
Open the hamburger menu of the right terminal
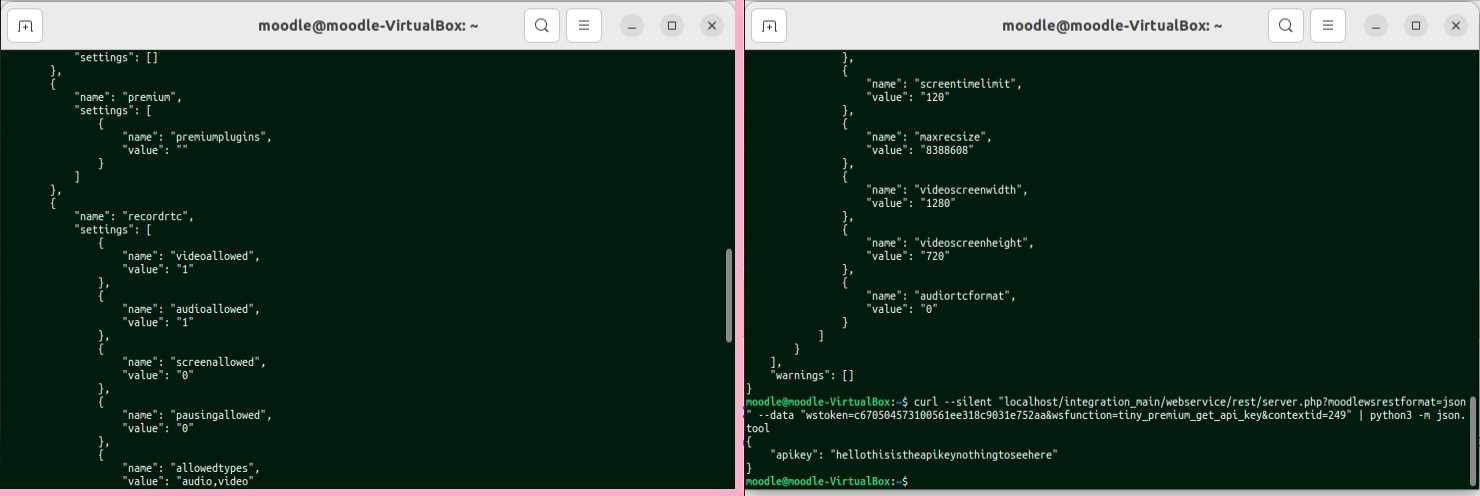click(x=1328, y=25)
